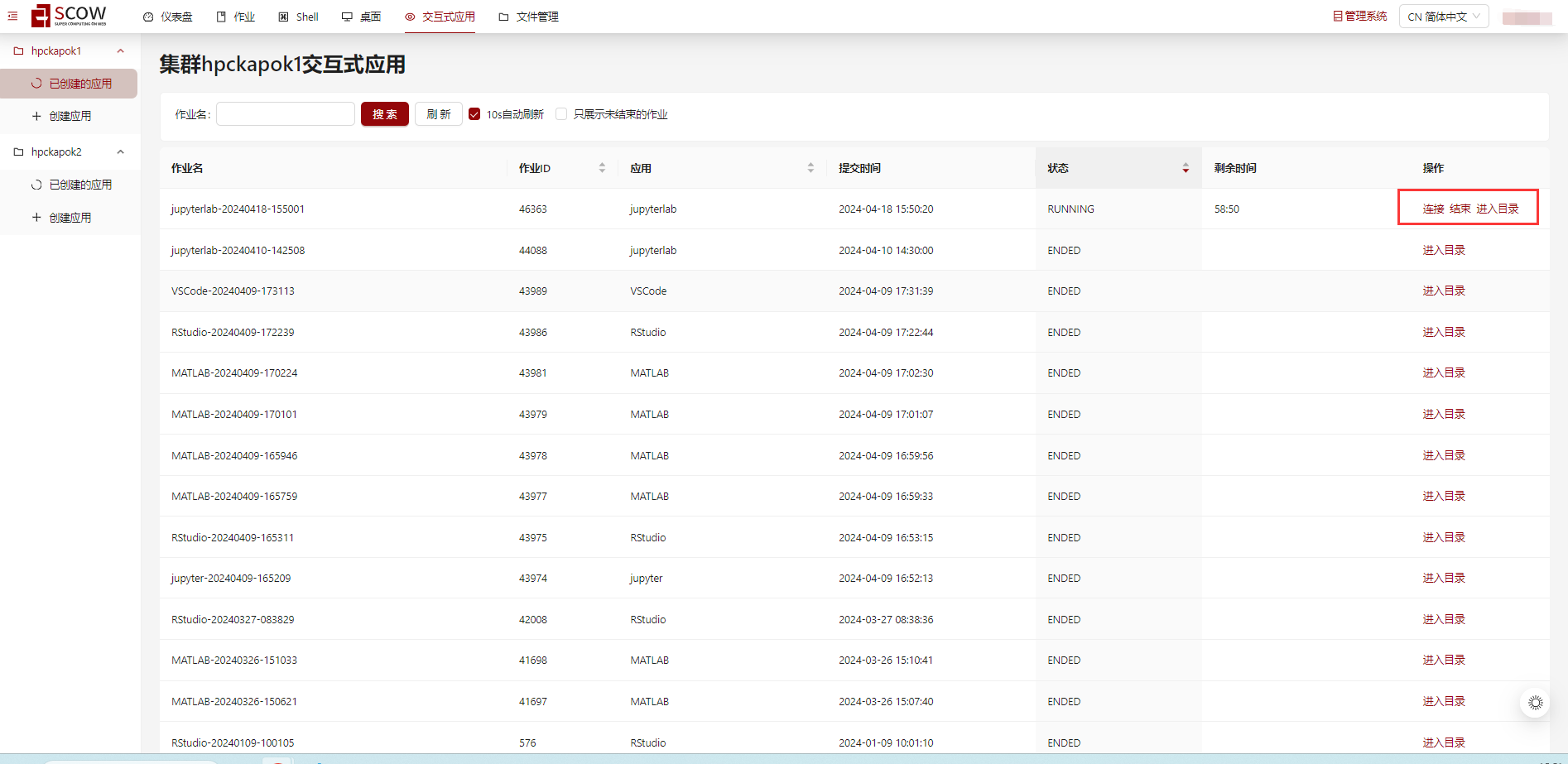Click 进入目录 for VSCode-20240409-173113
This screenshot has height=764, width=1568.
[x=1444, y=291]
